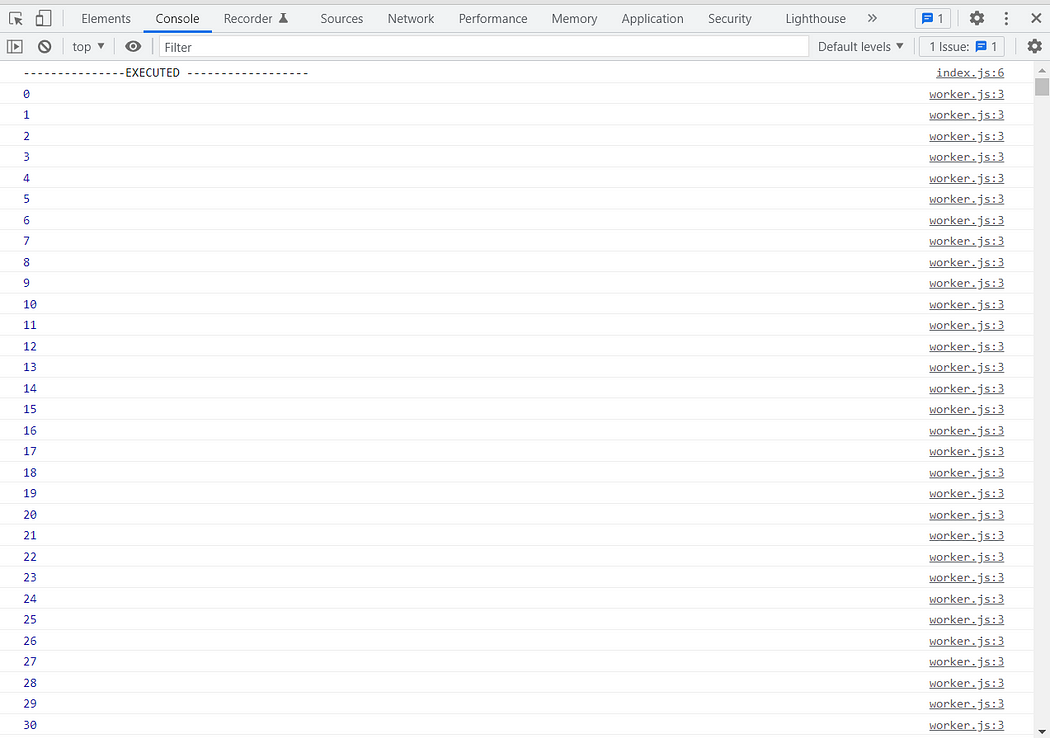Clear the console output

[x=45, y=47]
